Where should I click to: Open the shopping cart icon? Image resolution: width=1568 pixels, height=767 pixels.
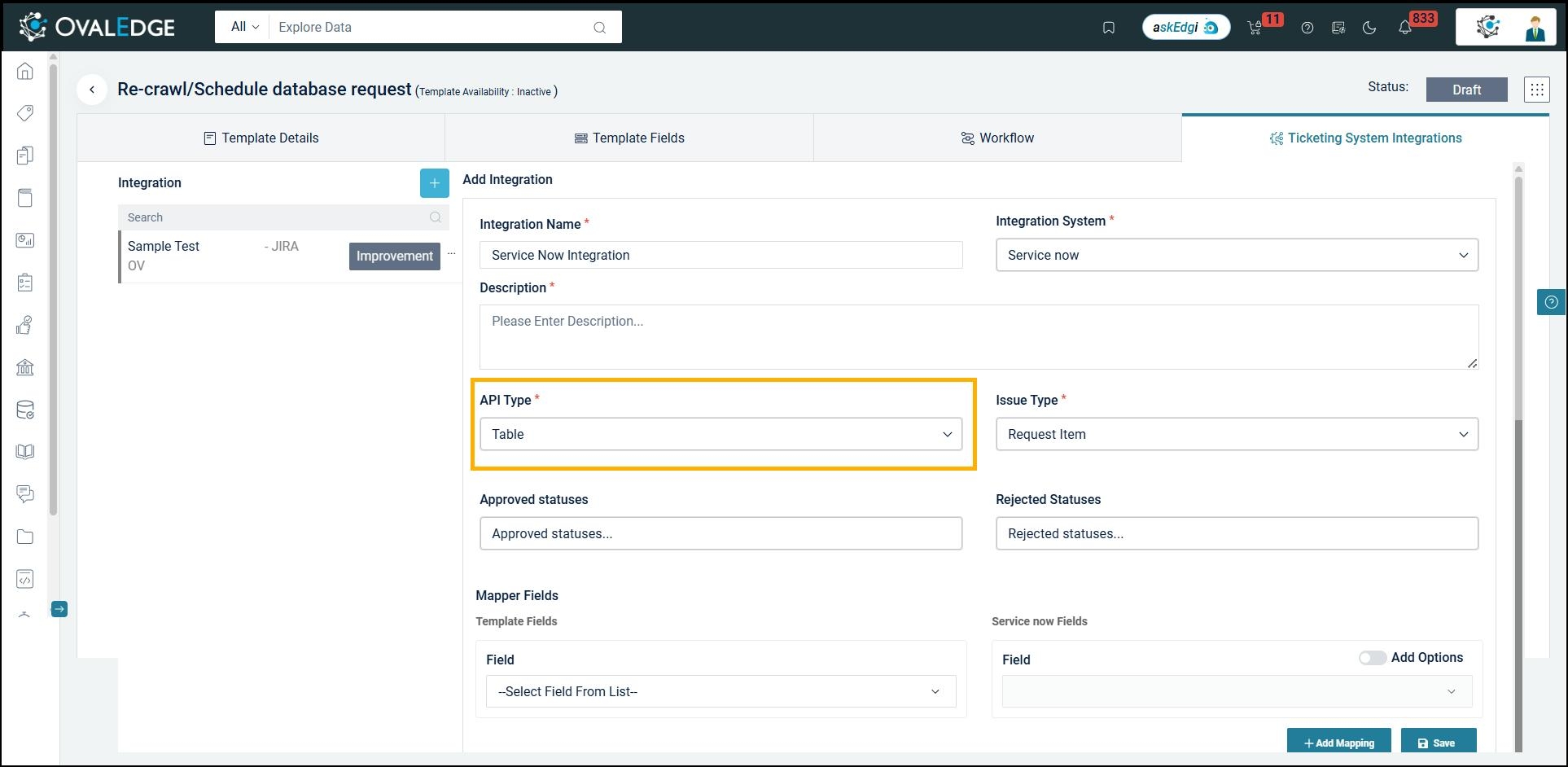[1255, 28]
